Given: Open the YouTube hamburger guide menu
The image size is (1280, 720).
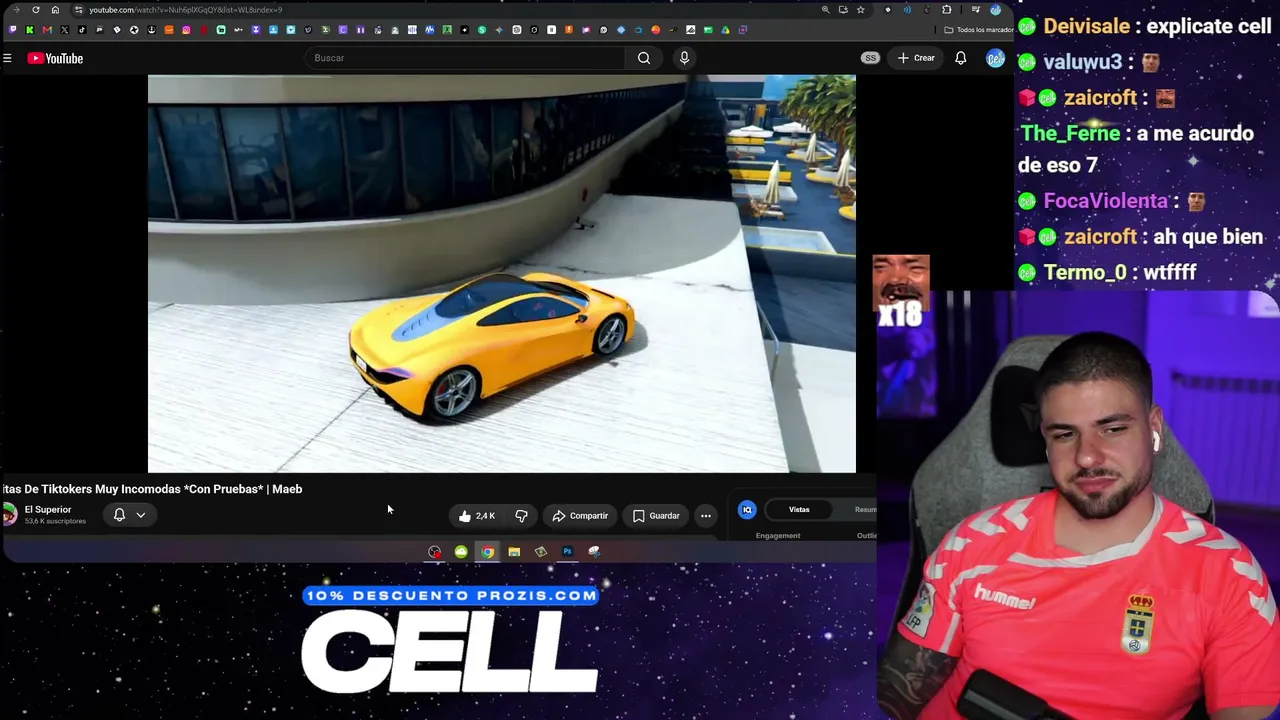Looking at the screenshot, I should click(x=7, y=58).
